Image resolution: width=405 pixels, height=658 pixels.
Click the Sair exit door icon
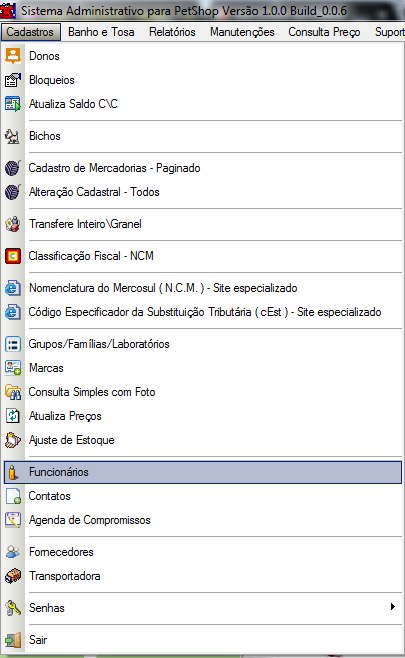pos(13,640)
